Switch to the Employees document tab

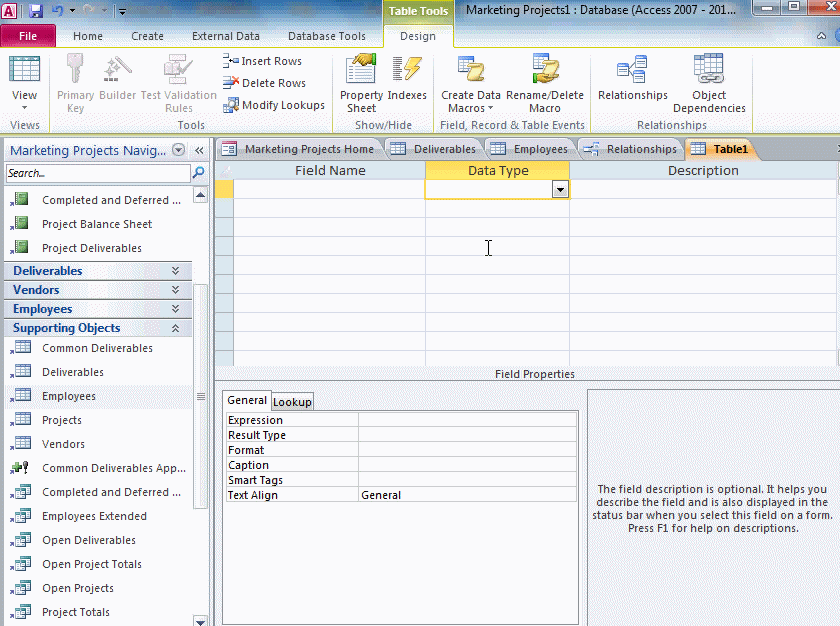pos(530,149)
